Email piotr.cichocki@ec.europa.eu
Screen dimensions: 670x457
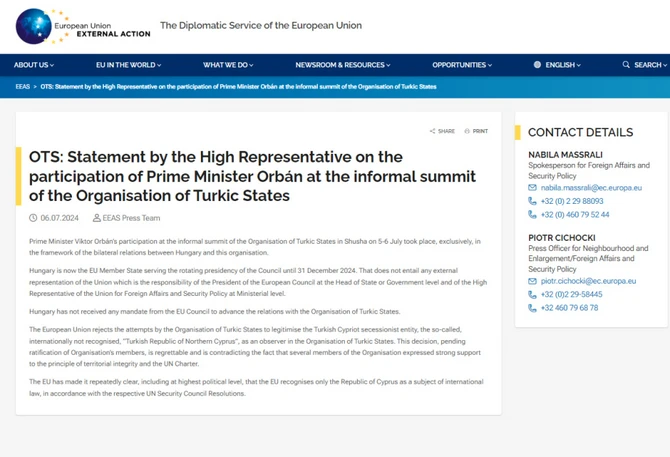tap(588, 281)
